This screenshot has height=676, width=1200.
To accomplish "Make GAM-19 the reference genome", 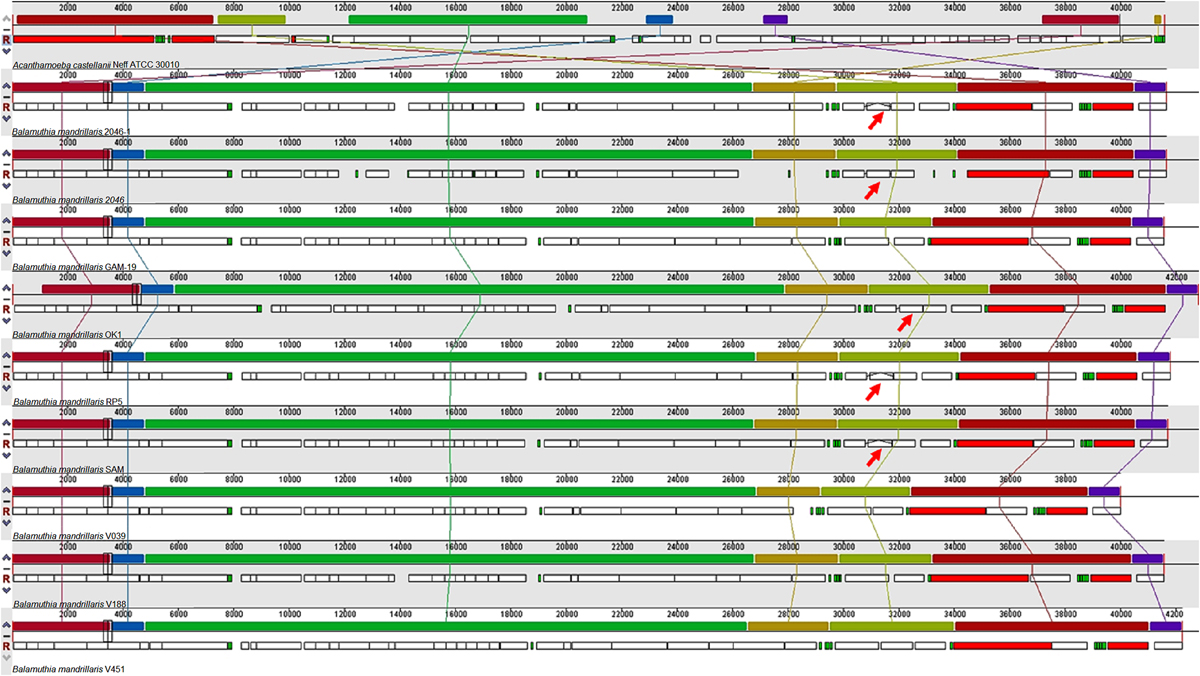I will [6, 242].
